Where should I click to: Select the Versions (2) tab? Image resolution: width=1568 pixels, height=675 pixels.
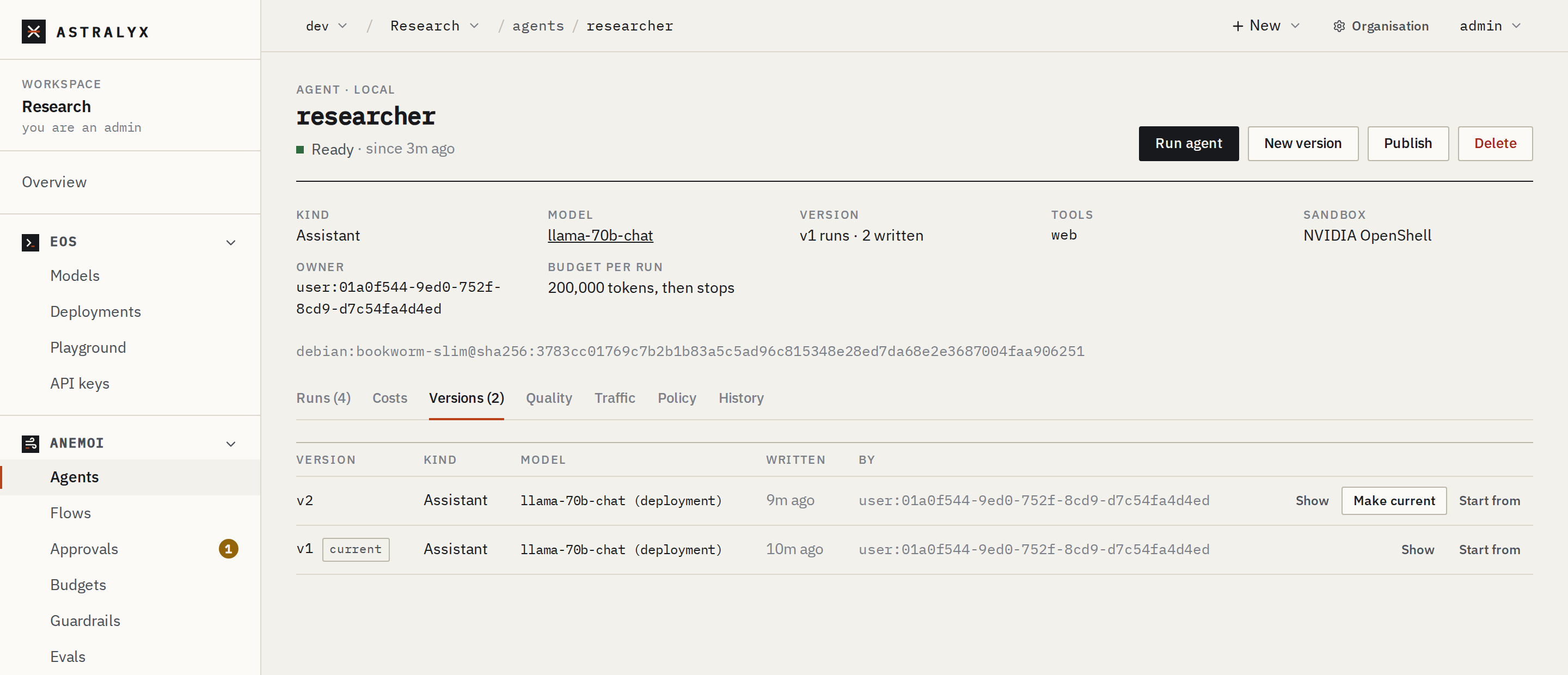click(466, 398)
